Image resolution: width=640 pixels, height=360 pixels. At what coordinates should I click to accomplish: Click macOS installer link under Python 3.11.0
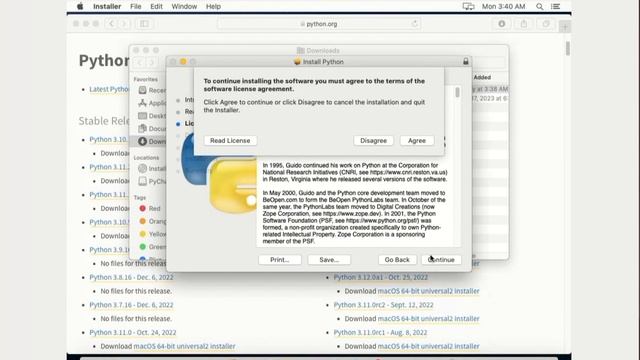click(184, 346)
